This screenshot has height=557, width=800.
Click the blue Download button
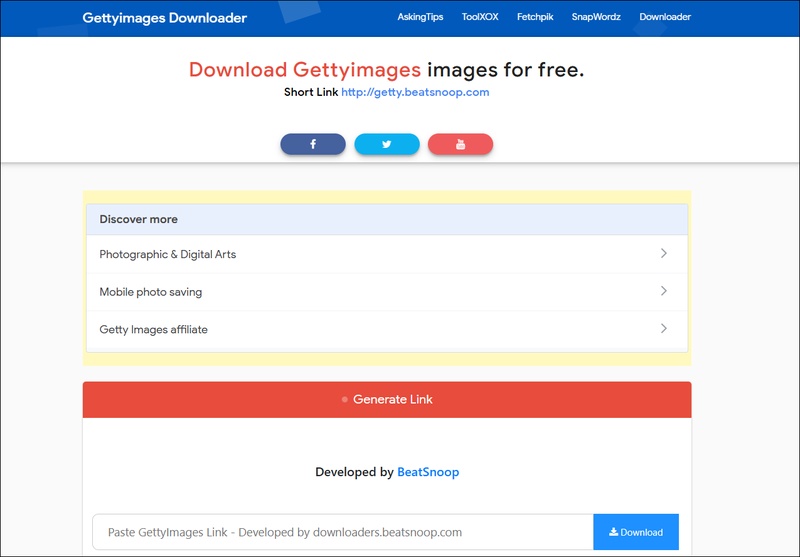coord(636,532)
